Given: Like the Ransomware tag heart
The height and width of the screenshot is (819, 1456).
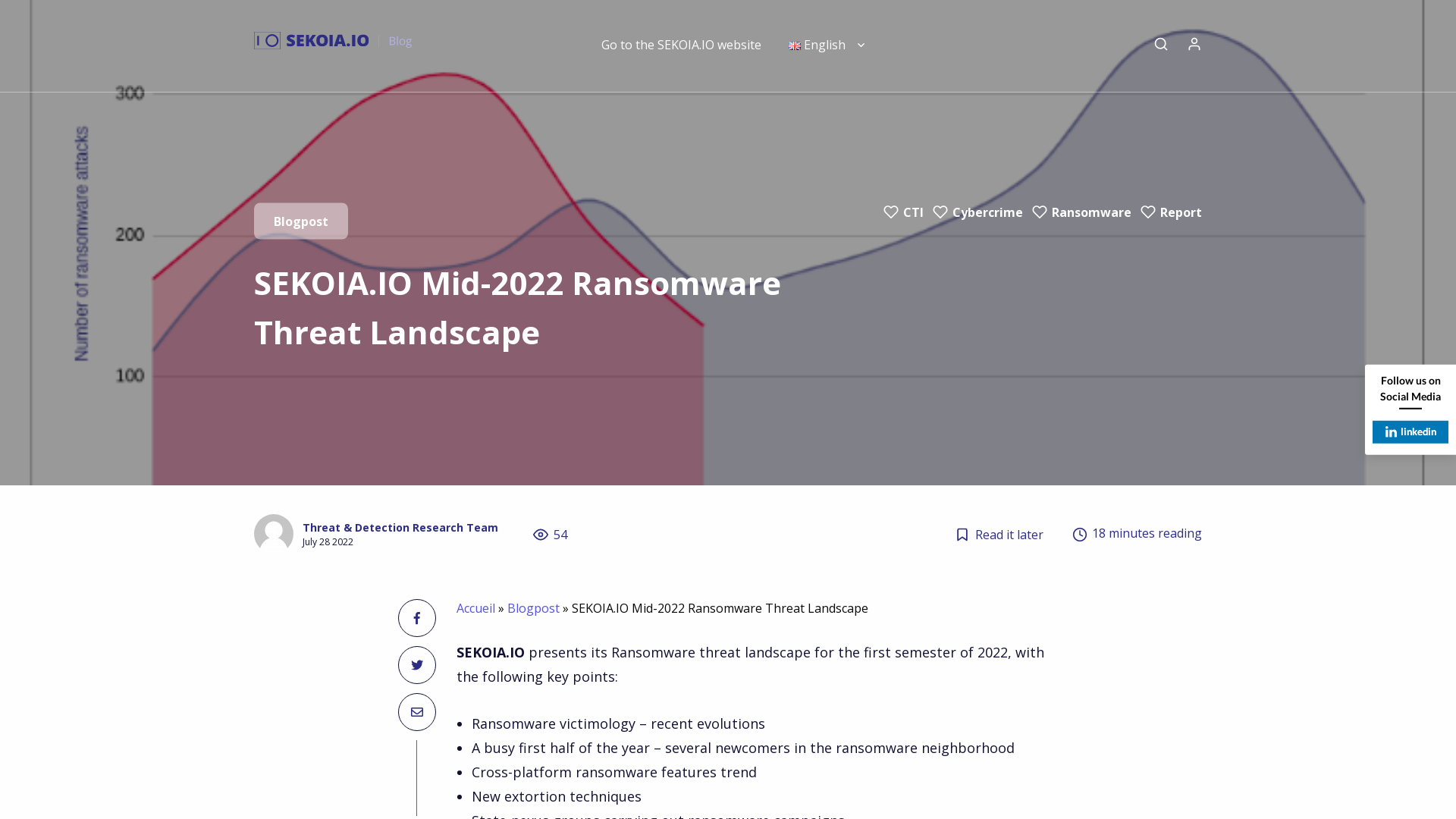Looking at the screenshot, I should tap(1040, 212).
